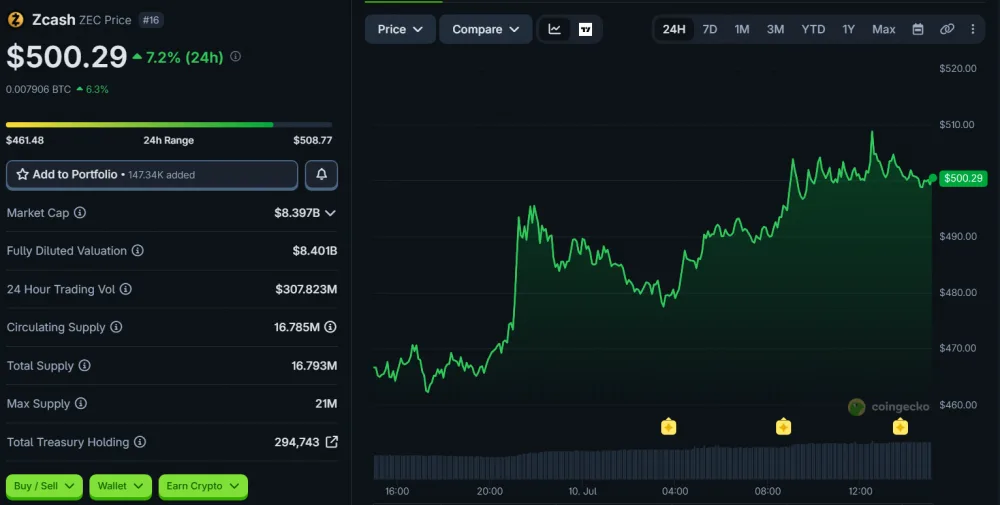Click the star icon in Add to Portfolio
1000x505 pixels.
tap(22, 174)
